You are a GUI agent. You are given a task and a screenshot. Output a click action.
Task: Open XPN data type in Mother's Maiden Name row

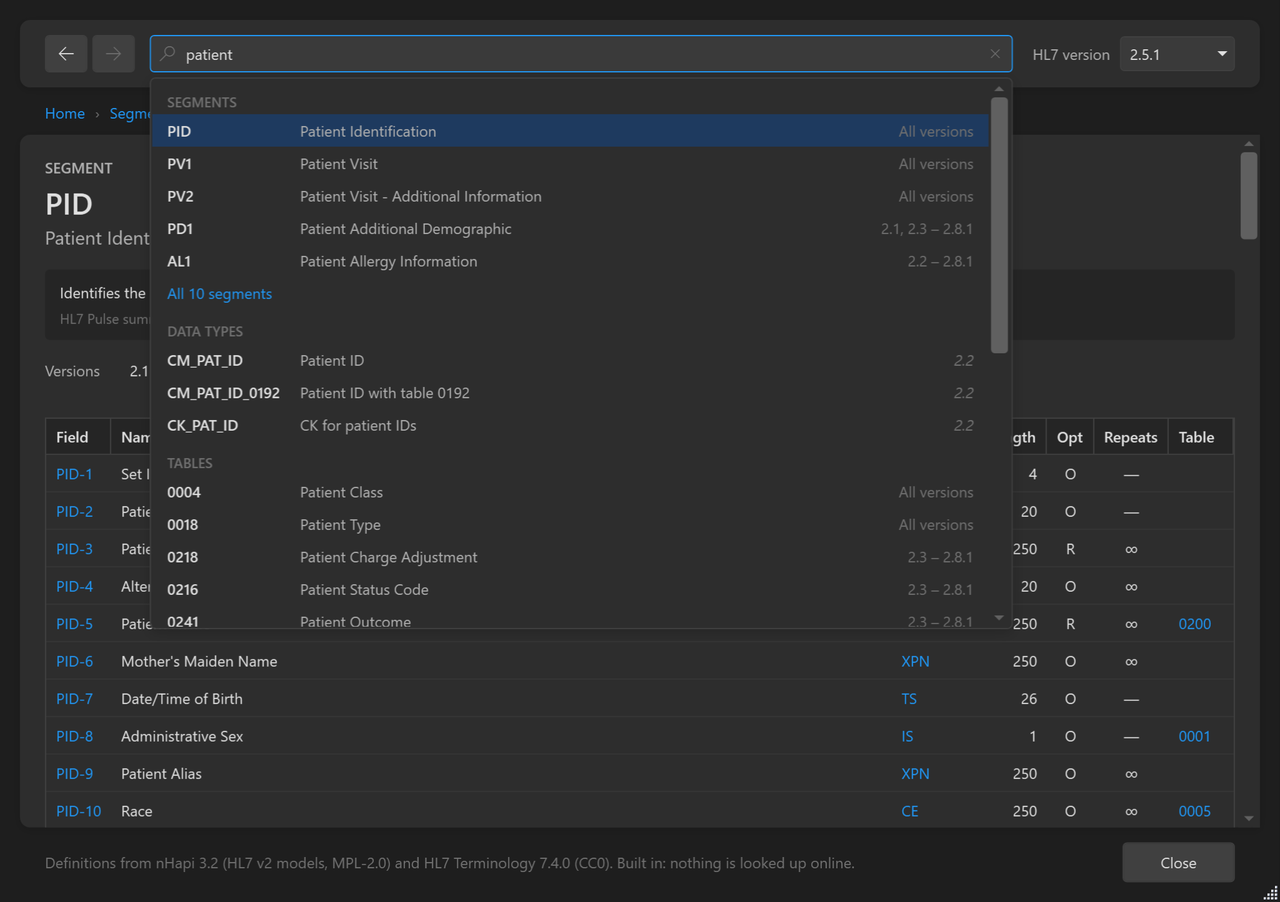pos(915,661)
